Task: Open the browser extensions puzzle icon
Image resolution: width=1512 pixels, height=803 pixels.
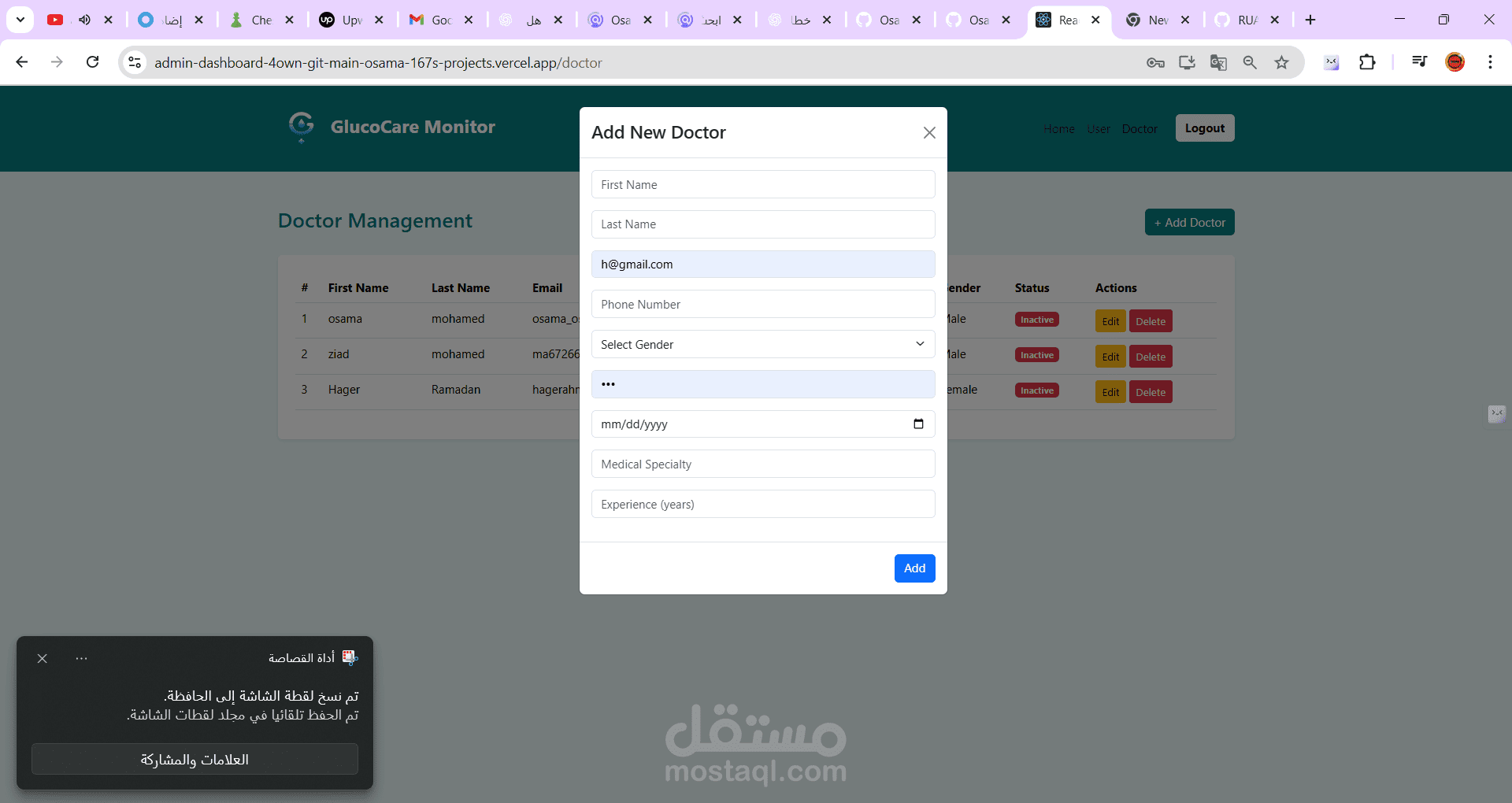Action: pos(1367,62)
